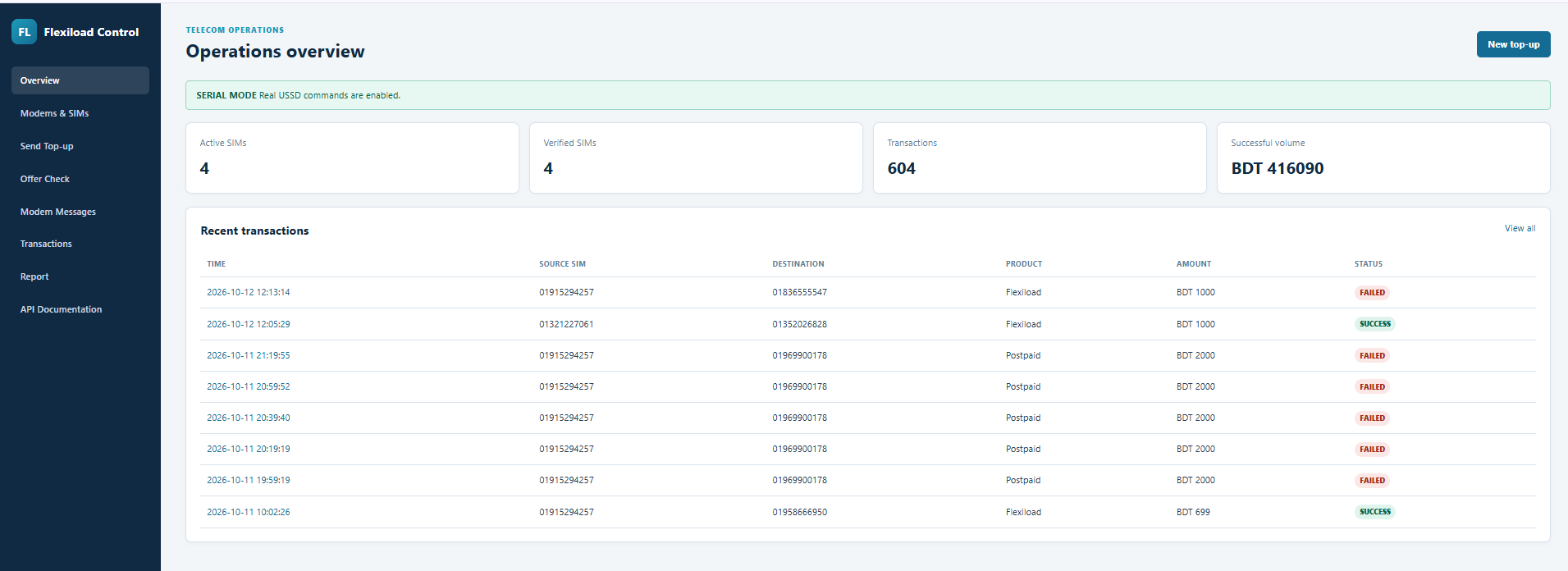Image resolution: width=1568 pixels, height=571 pixels.
Task: Click Flexiload product in 12:05:29 row
Action: pos(1023,324)
